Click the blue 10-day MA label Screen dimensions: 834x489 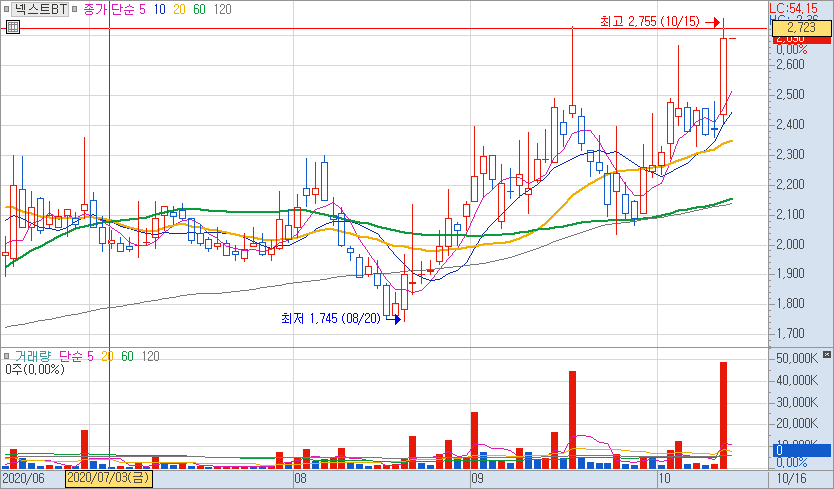[x=159, y=10]
